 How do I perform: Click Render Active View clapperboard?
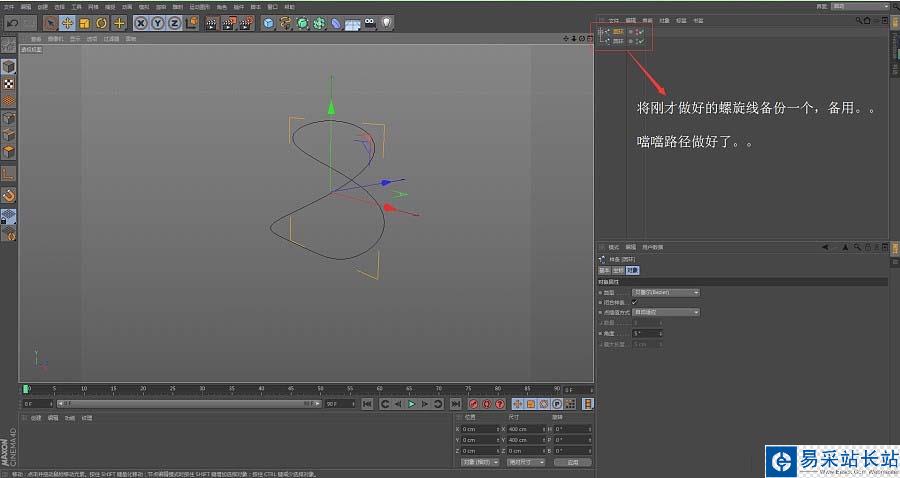click(211, 23)
